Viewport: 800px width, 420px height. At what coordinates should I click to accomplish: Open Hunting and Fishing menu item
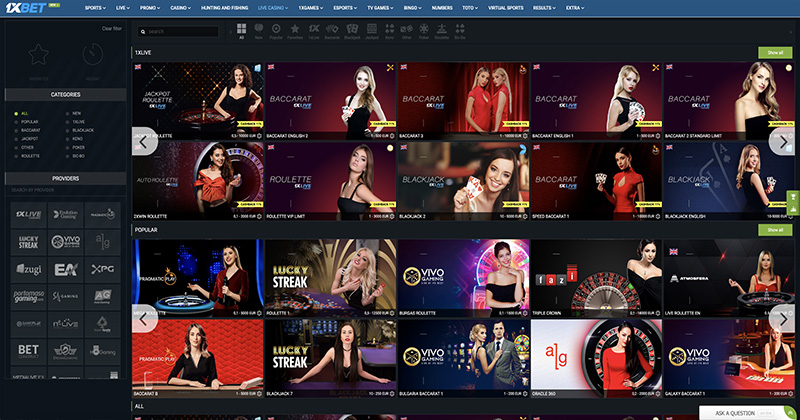tap(224, 8)
